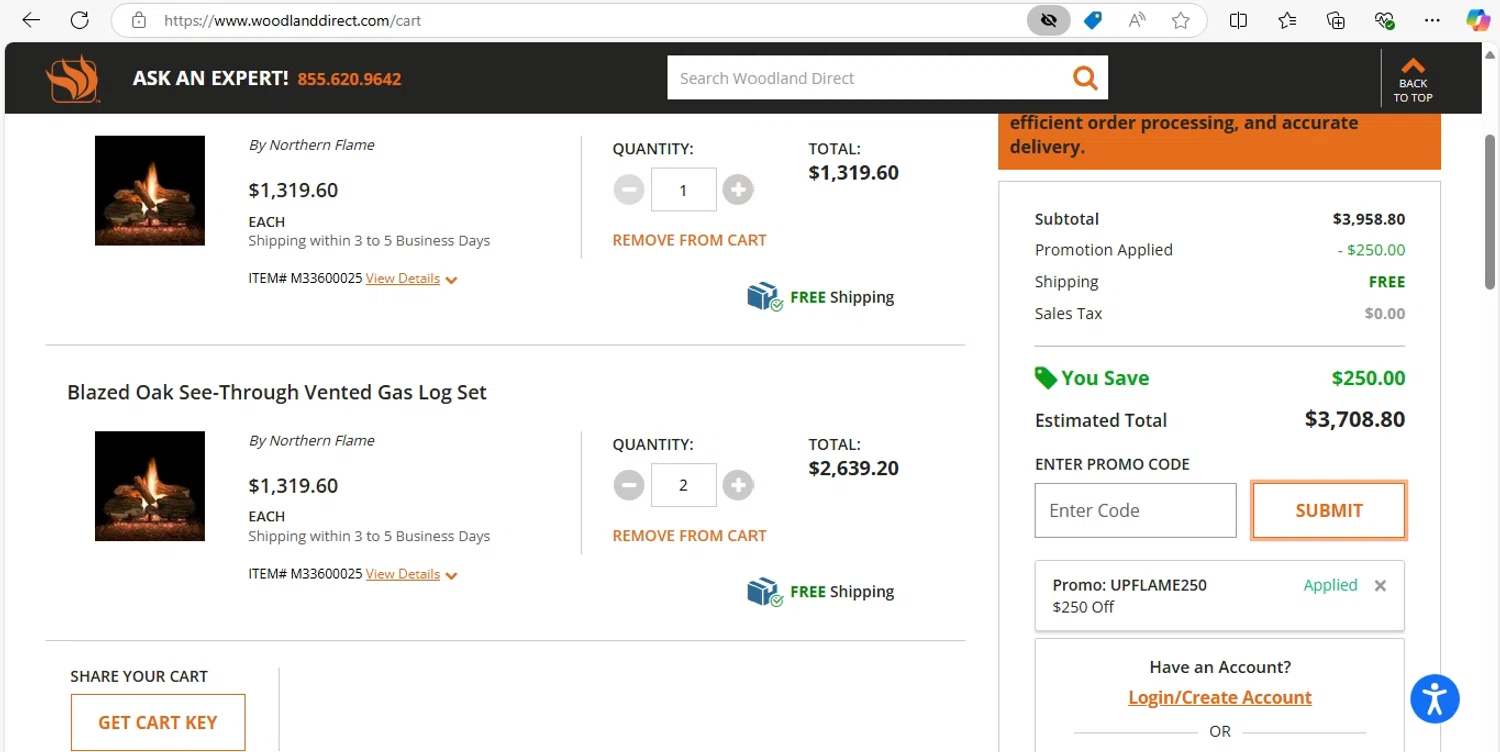Go to Woodland Direct home via logo
1500x752 pixels.
[x=72, y=78]
